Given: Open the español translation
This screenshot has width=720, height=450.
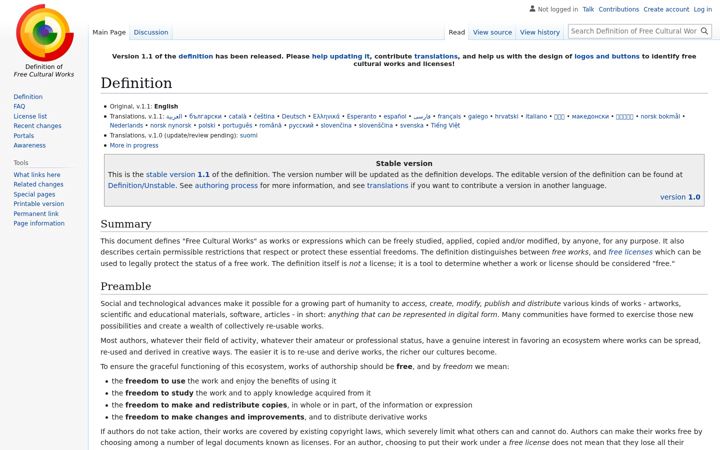Looking at the screenshot, I should click(395, 116).
